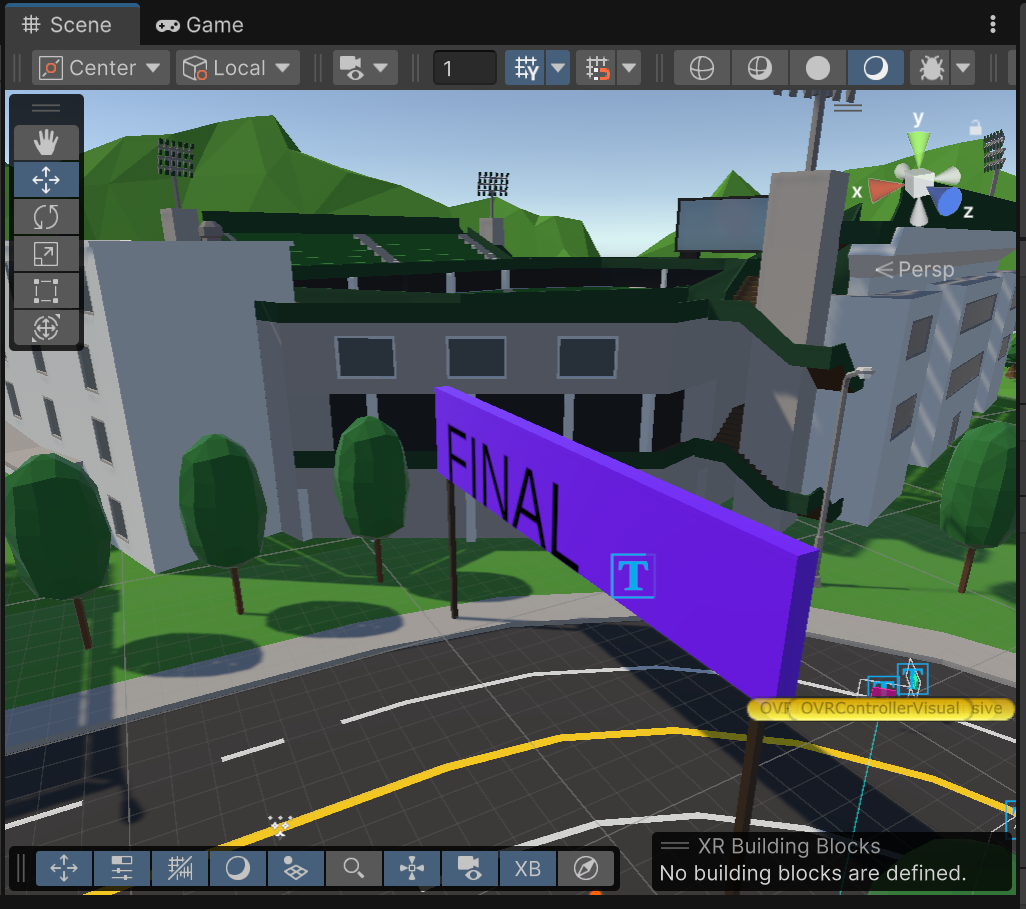
Task: Select the Rect tool
Action: 46,291
